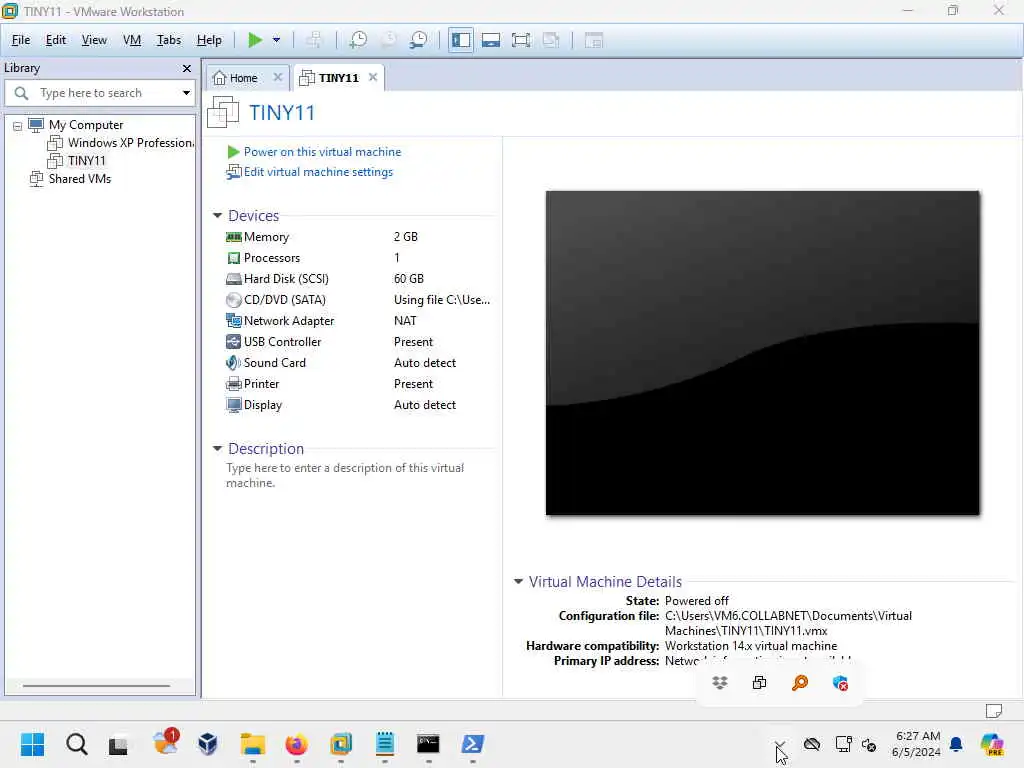1024x768 pixels.
Task: Toggle the library sidebar view icon
Action: [x=460, y=40]
